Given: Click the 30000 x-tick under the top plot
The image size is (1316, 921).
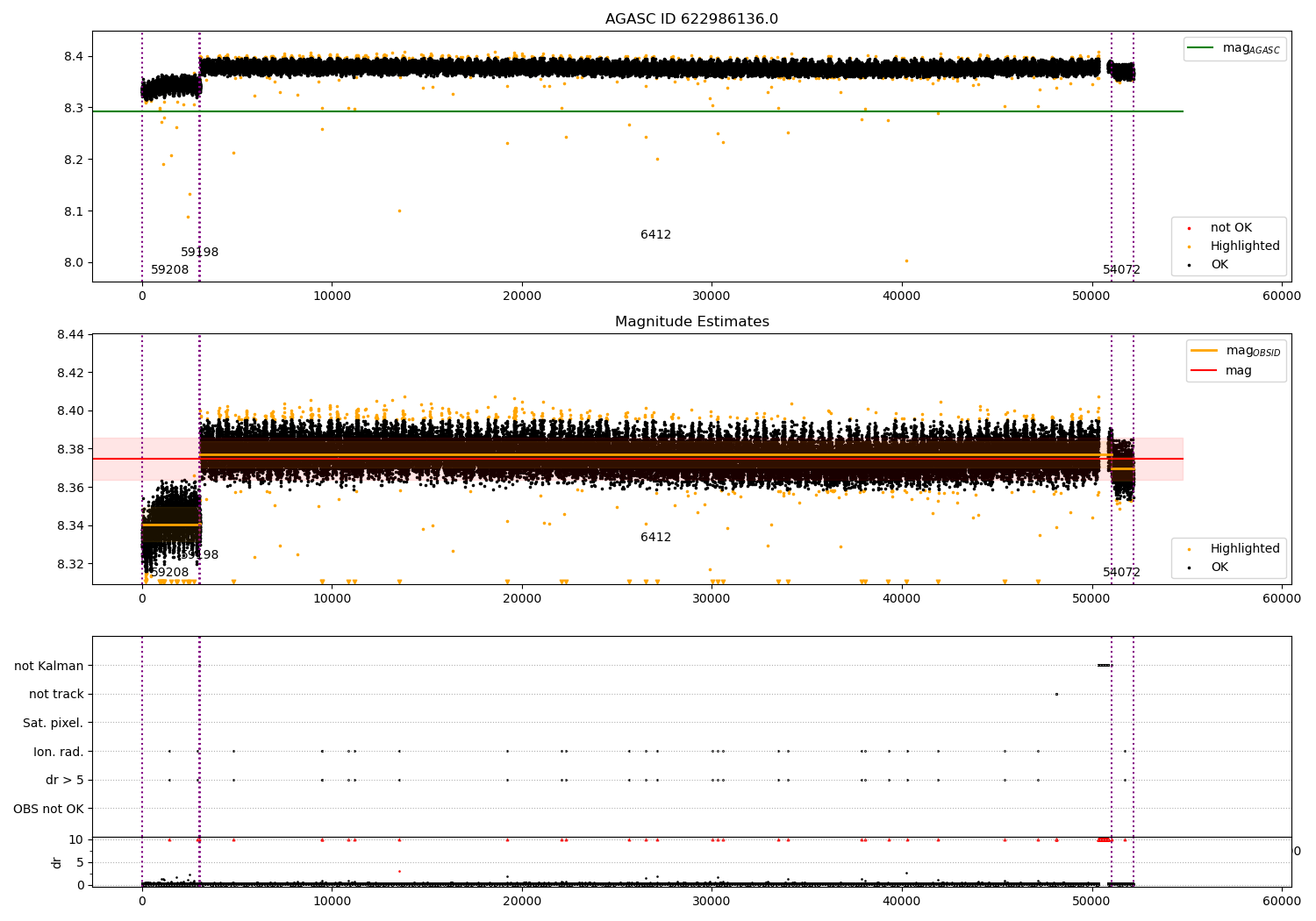Looking at the screenshot, I should [x=712, y=296].
